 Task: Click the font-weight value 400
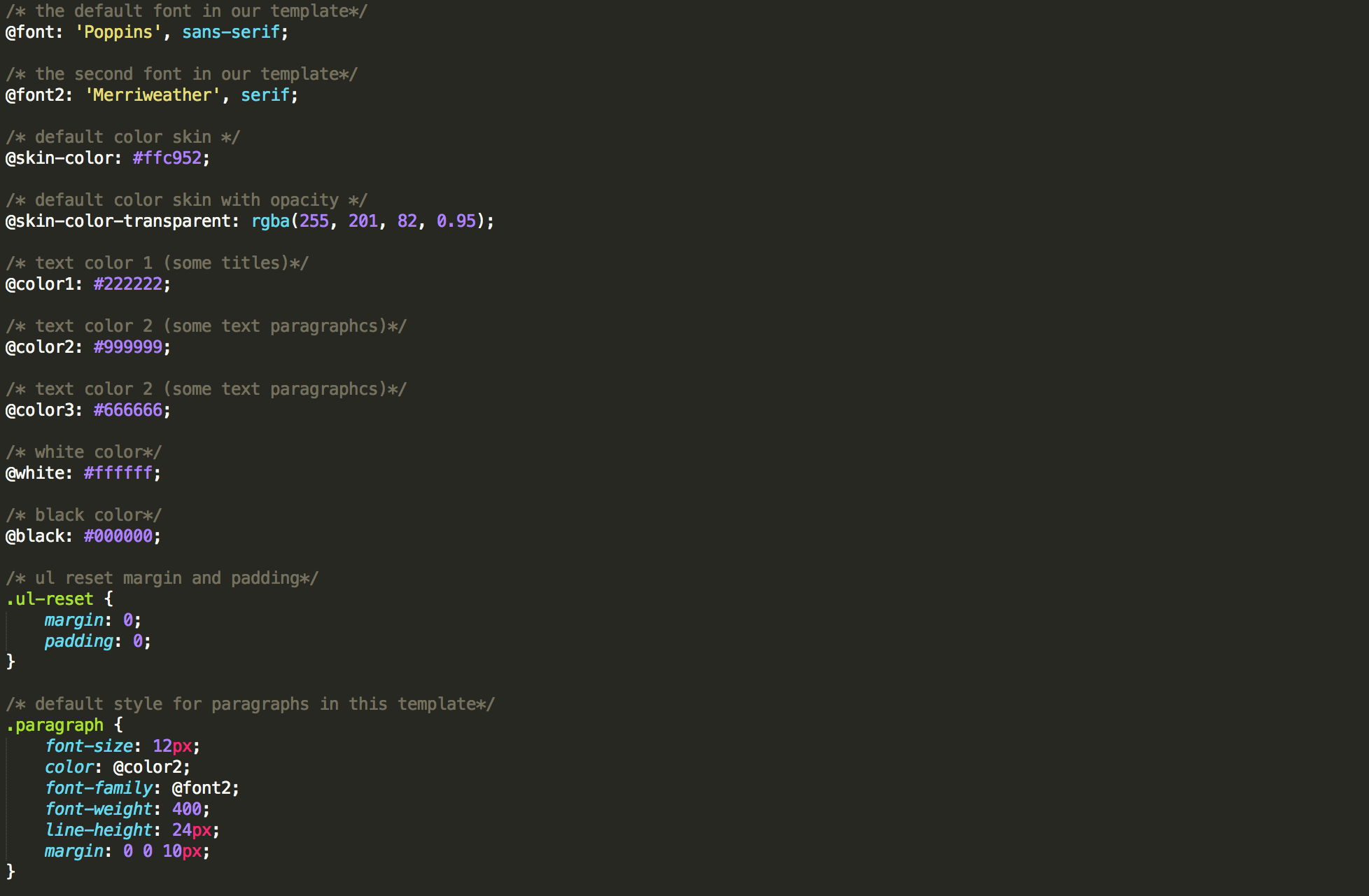(186, 809)
